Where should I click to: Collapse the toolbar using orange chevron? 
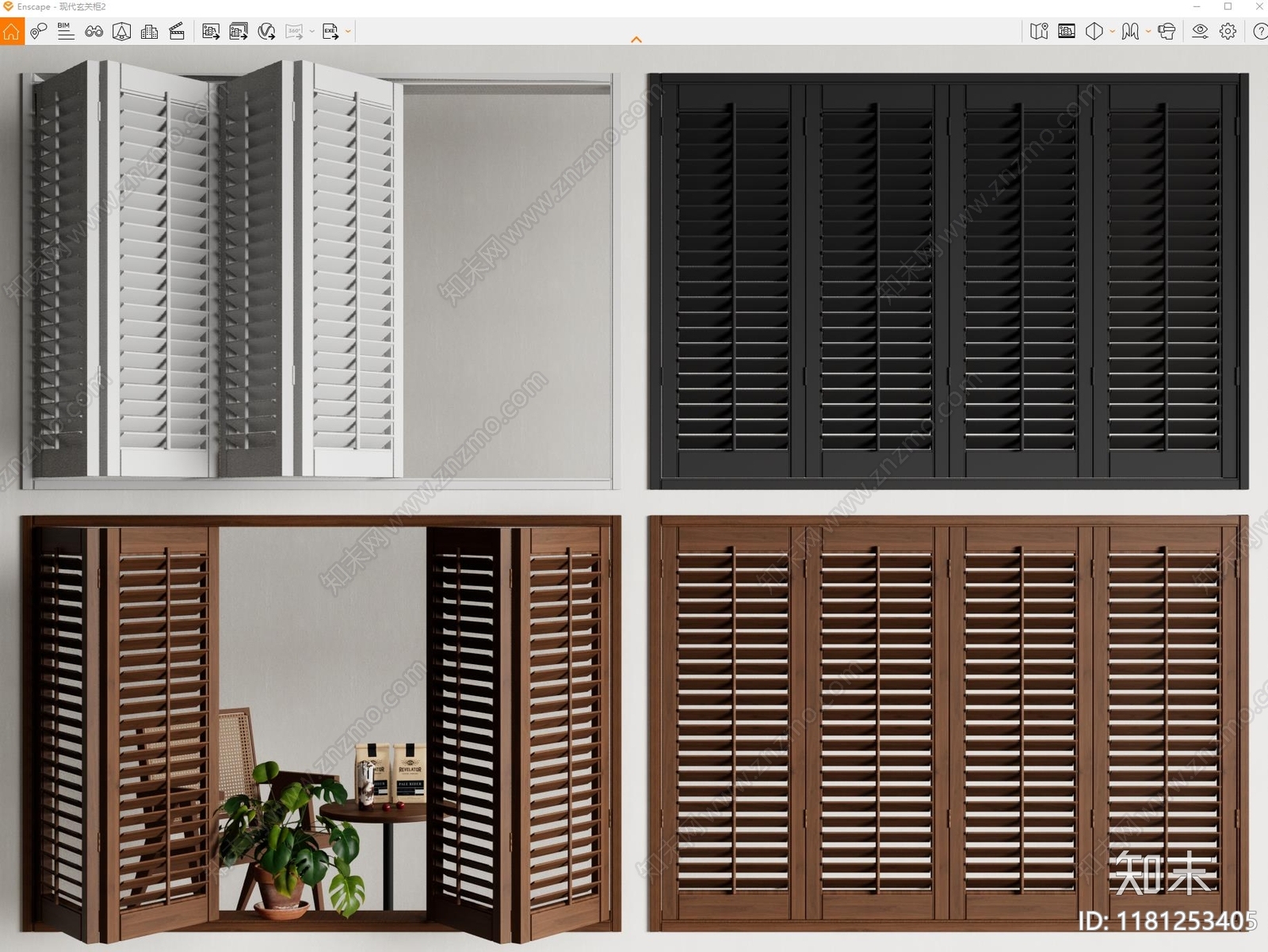[636, 40]
